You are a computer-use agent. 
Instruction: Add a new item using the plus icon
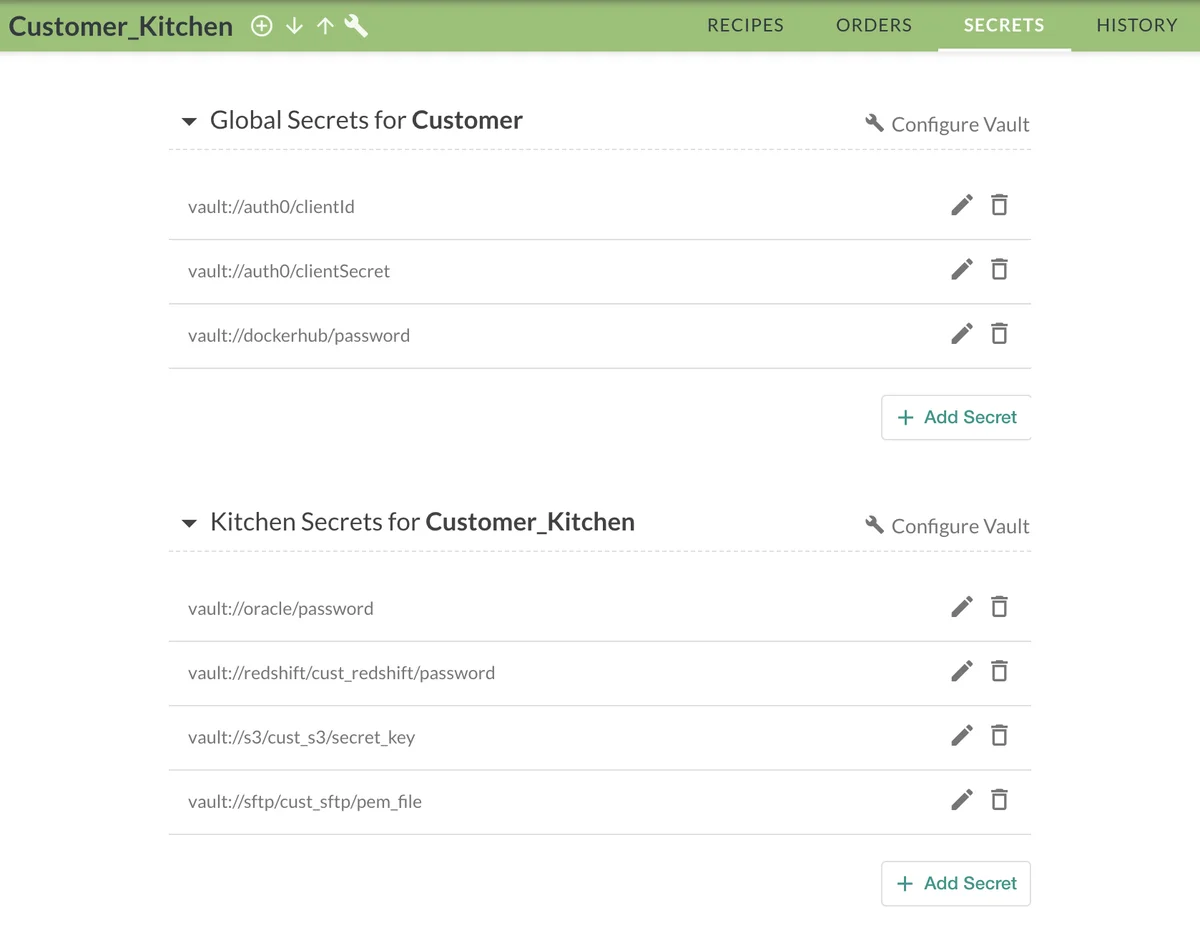pyautogui.click(x=261, y=26)
